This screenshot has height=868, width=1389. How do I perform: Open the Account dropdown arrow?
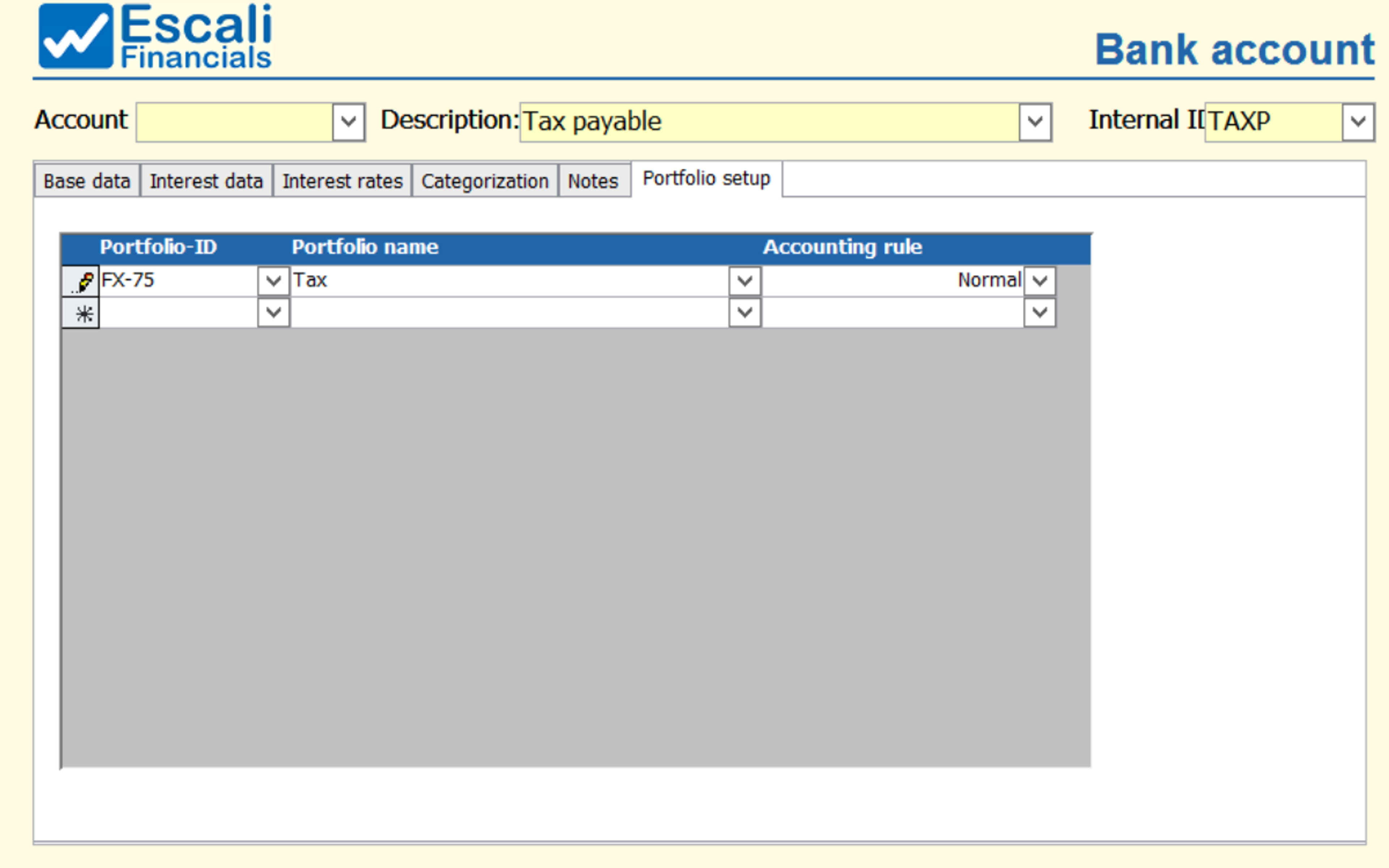(x=348, y=122)
